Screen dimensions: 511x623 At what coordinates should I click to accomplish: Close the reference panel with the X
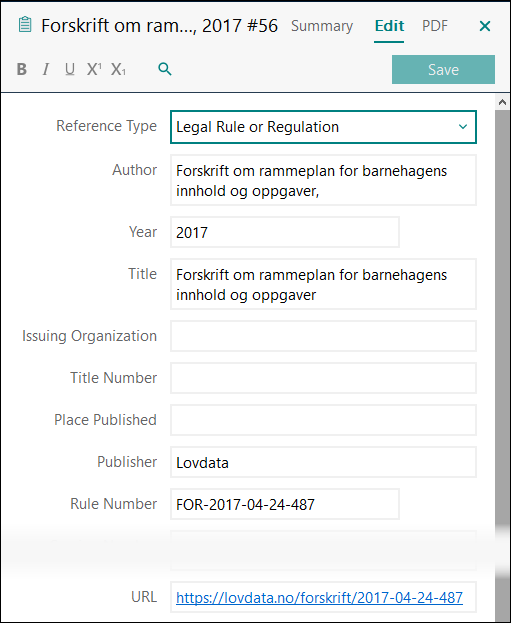point(485,26)
